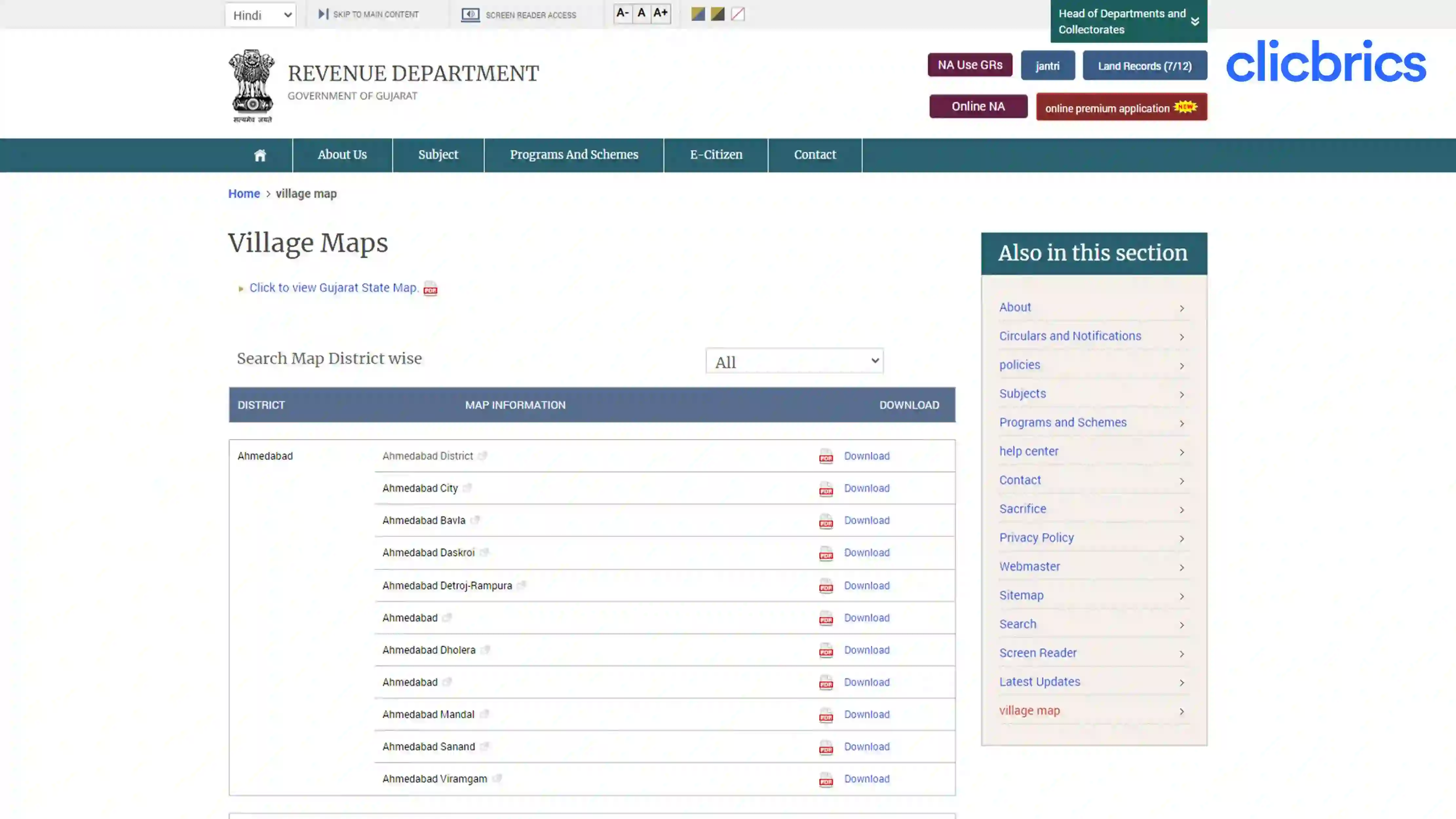Download the Ahmedabad Dholera map
This screenshot has width=1456, height=819.
(867, 650)
